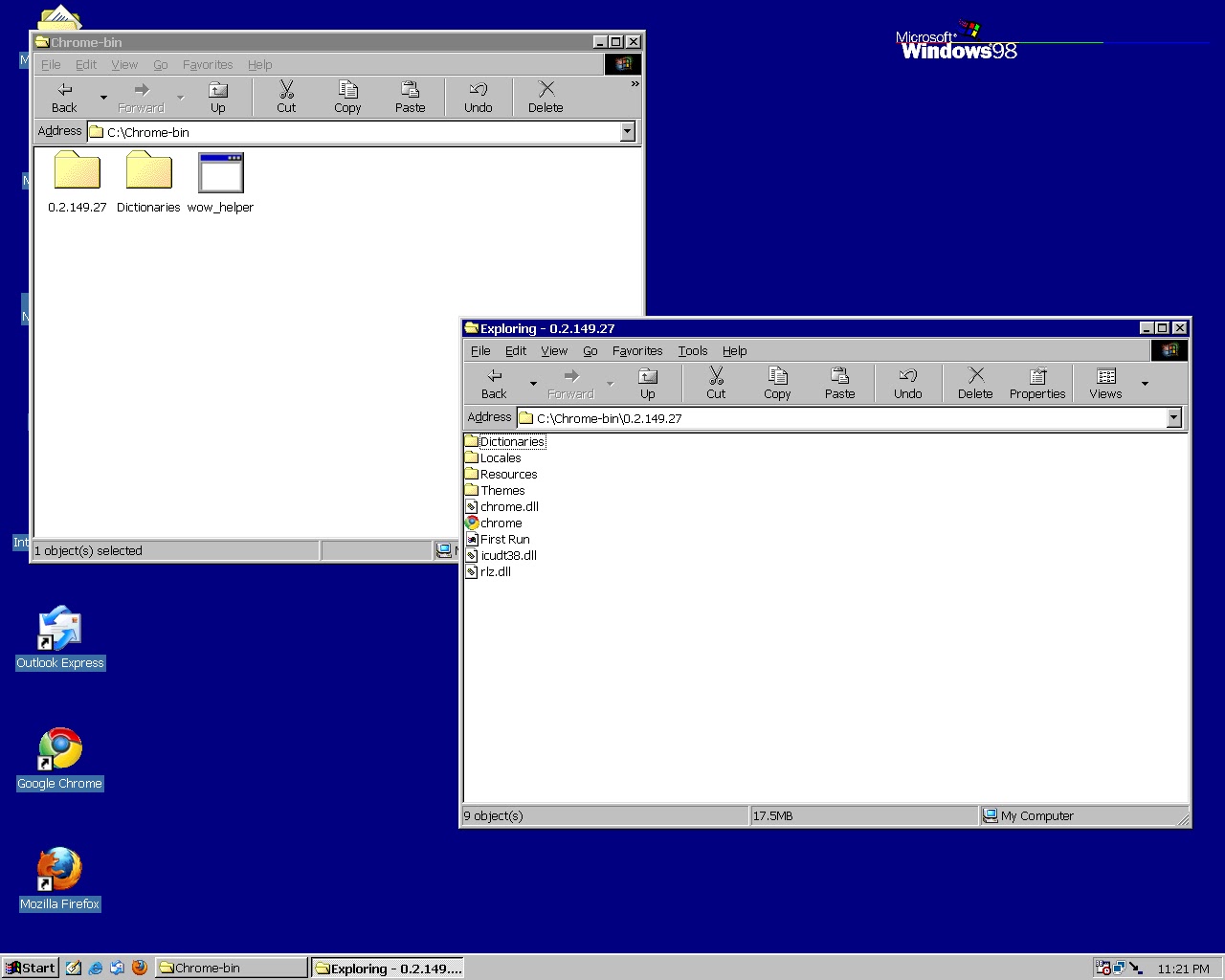Select the Themes folder

[x=496, y=491]
